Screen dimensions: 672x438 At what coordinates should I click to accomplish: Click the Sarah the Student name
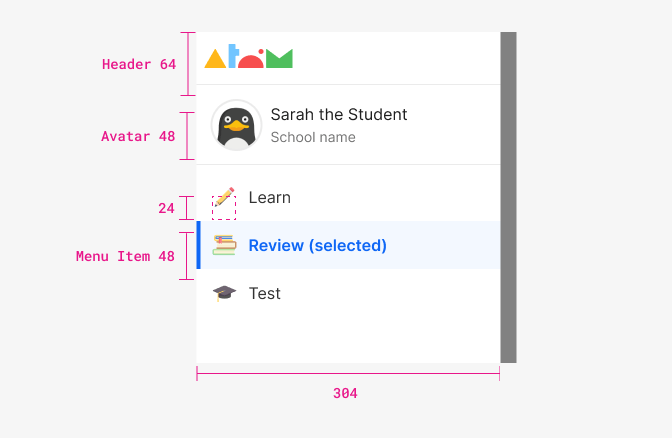point(339,114)
